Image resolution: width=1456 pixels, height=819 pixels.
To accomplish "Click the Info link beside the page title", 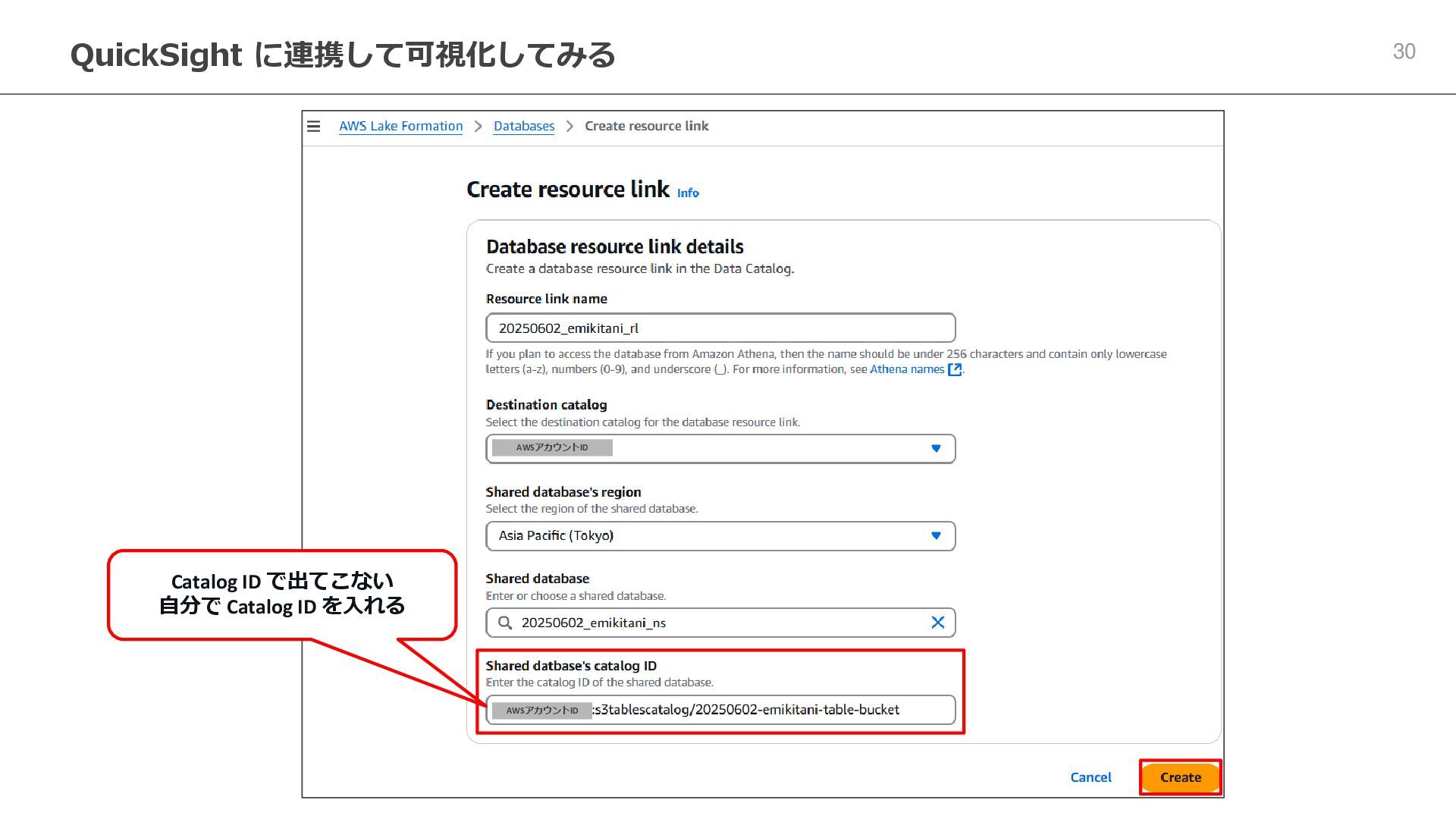I will tap(688, 193).
